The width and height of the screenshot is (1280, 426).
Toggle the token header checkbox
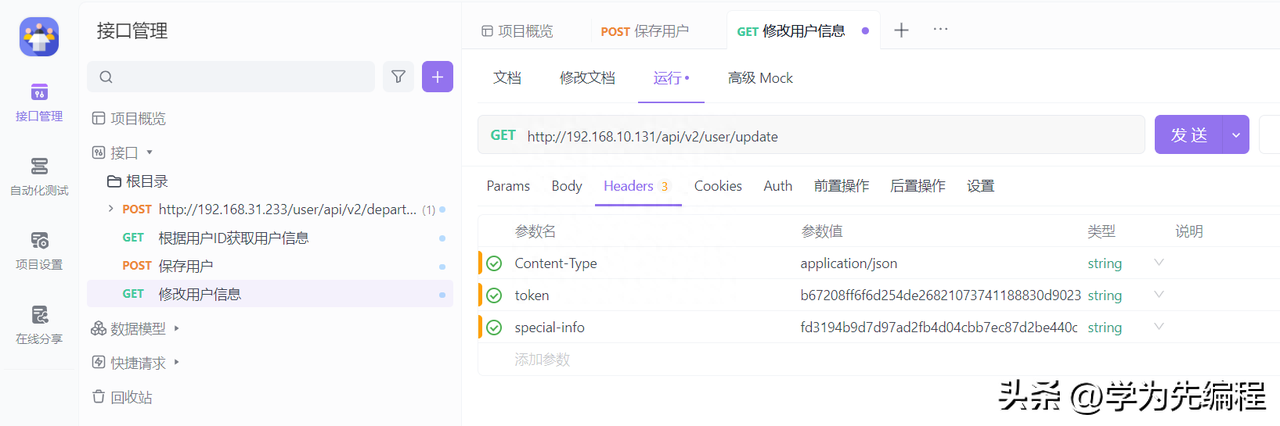click(494, 296)
